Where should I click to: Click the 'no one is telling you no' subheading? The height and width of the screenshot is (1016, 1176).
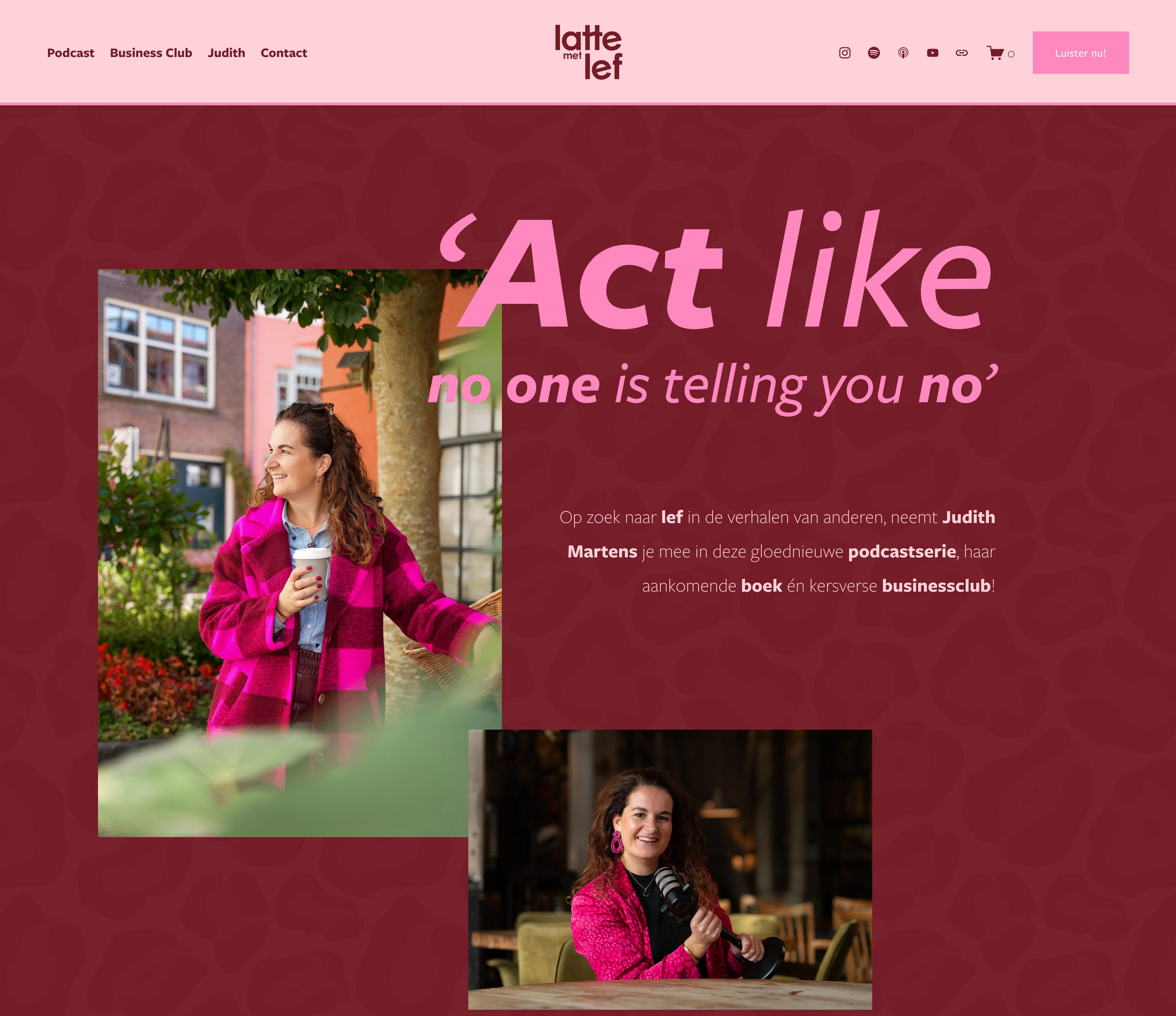pos(713,387)
